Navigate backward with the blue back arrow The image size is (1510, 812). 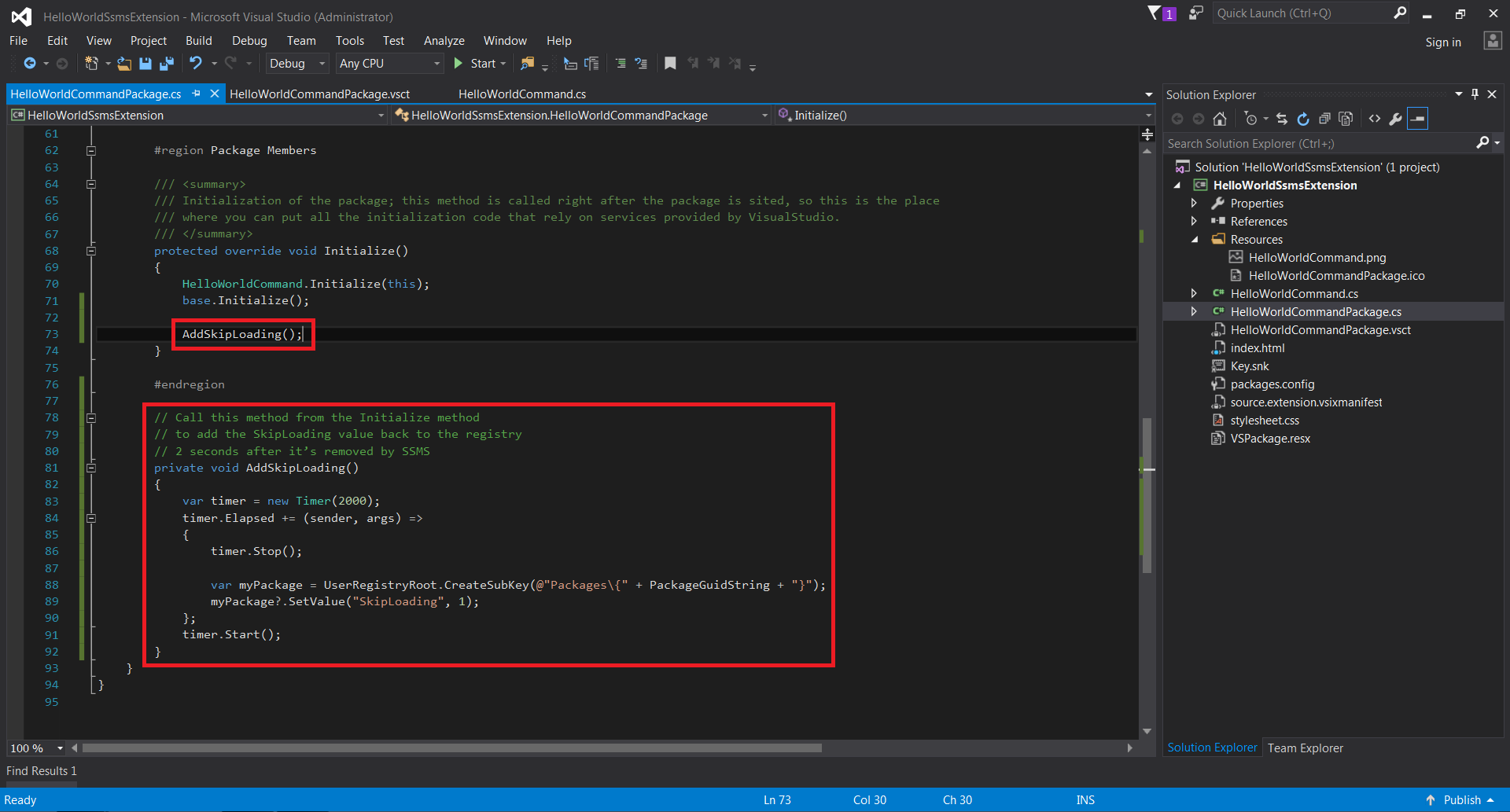click(x=30, y=64)
